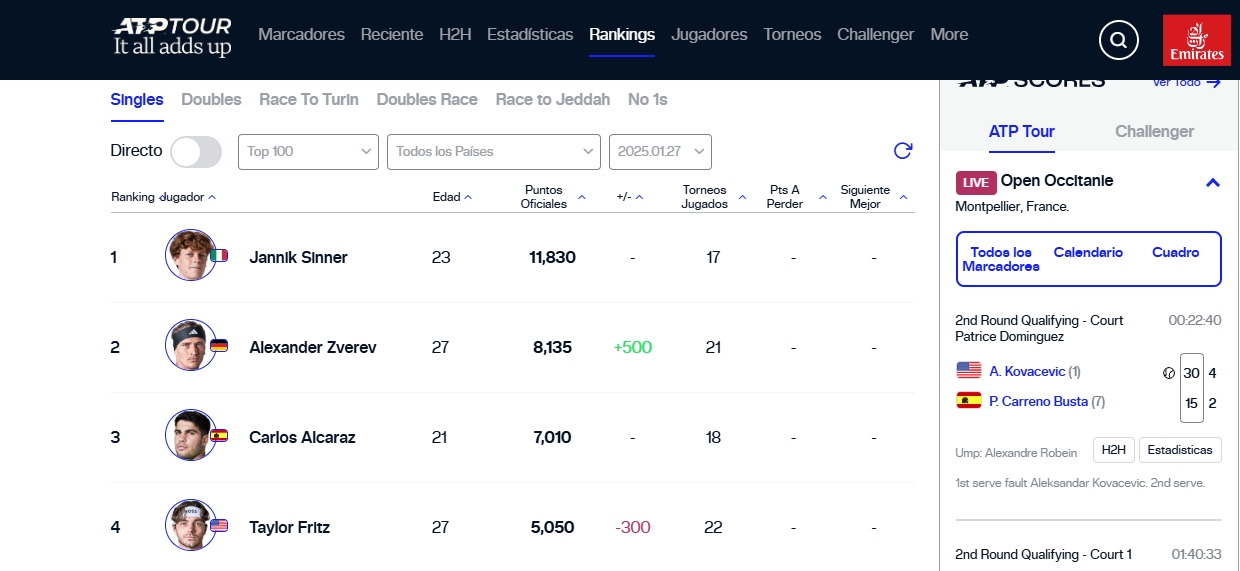Screen dimensions: 1240x571
Task: Open Carlos Alcaraz player photo
Action: (191, 435)
